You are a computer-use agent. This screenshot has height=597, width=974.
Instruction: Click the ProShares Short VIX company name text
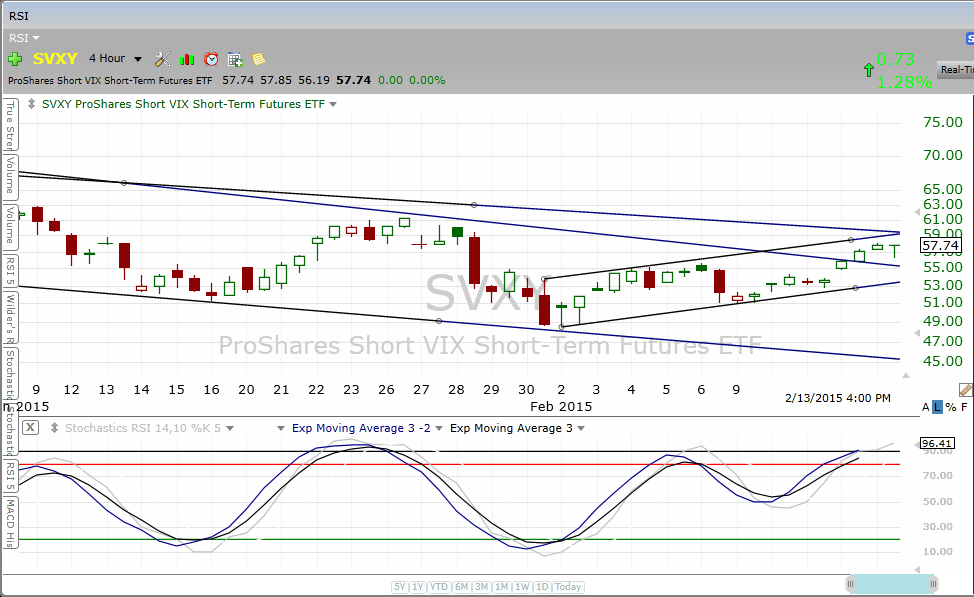[110, 81]
